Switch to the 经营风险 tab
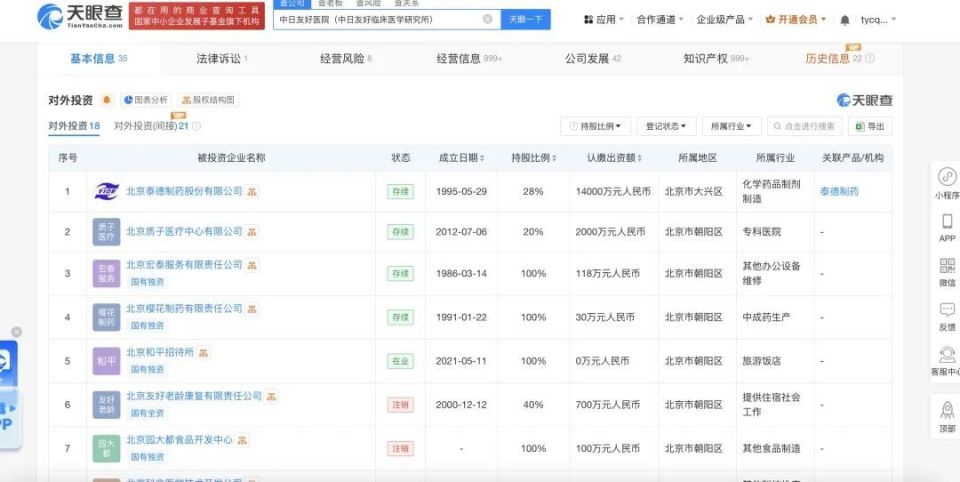Image resolution: width=960 pixels, height=482 pixels. [x=346, y=59]
